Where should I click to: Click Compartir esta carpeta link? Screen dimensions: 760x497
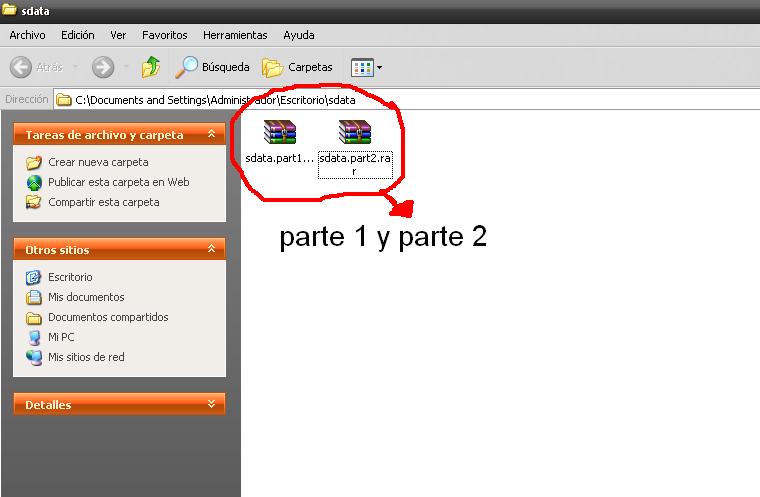point(104,202)
